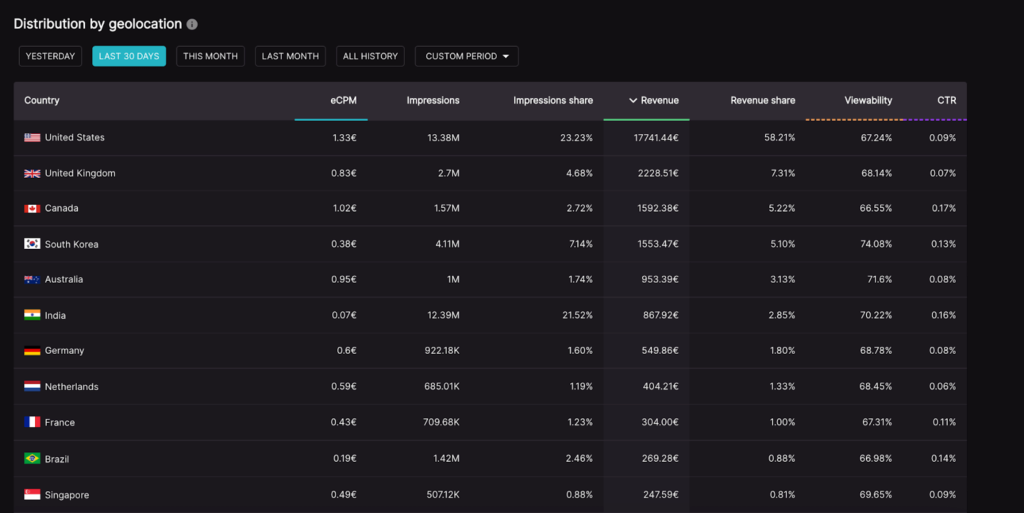This screenshot has width=1024, height=513.
Task: Click the South Korea flag icon
Action: [x=32, y=245]
